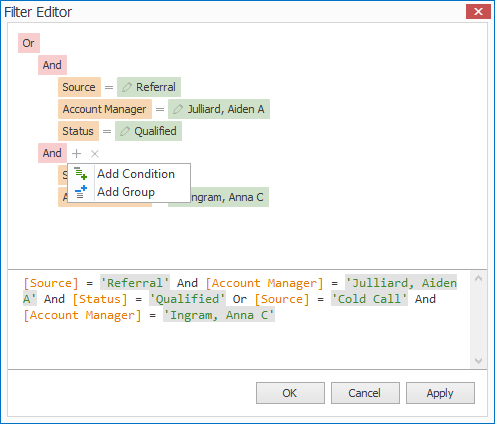Viewport: 495px width, 424px height.
Task: Edit the Qualified value
Action: pyautogui.click(x=148, y=131)
